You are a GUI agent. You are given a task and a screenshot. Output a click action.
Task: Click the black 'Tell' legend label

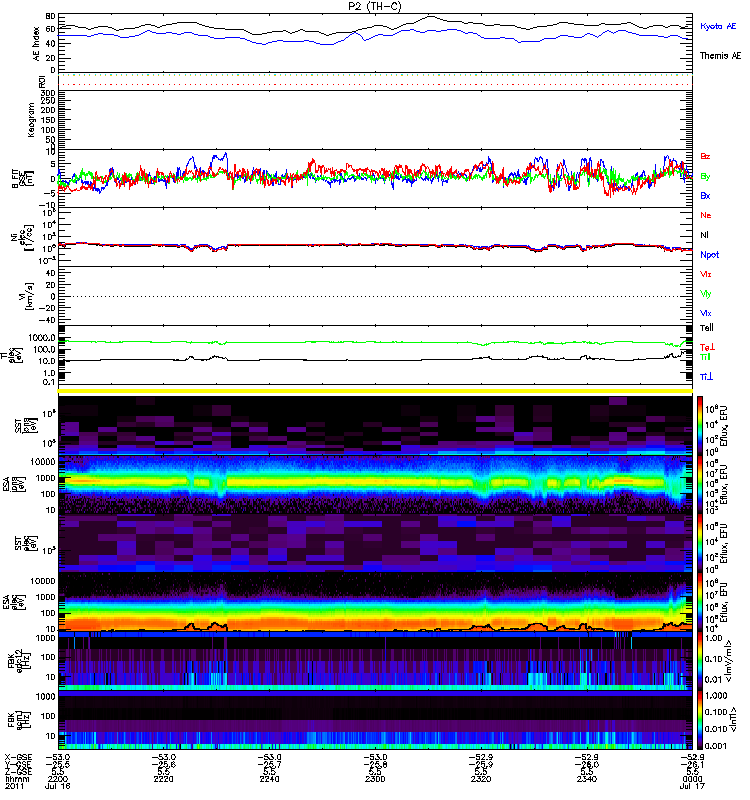(707, 328)
